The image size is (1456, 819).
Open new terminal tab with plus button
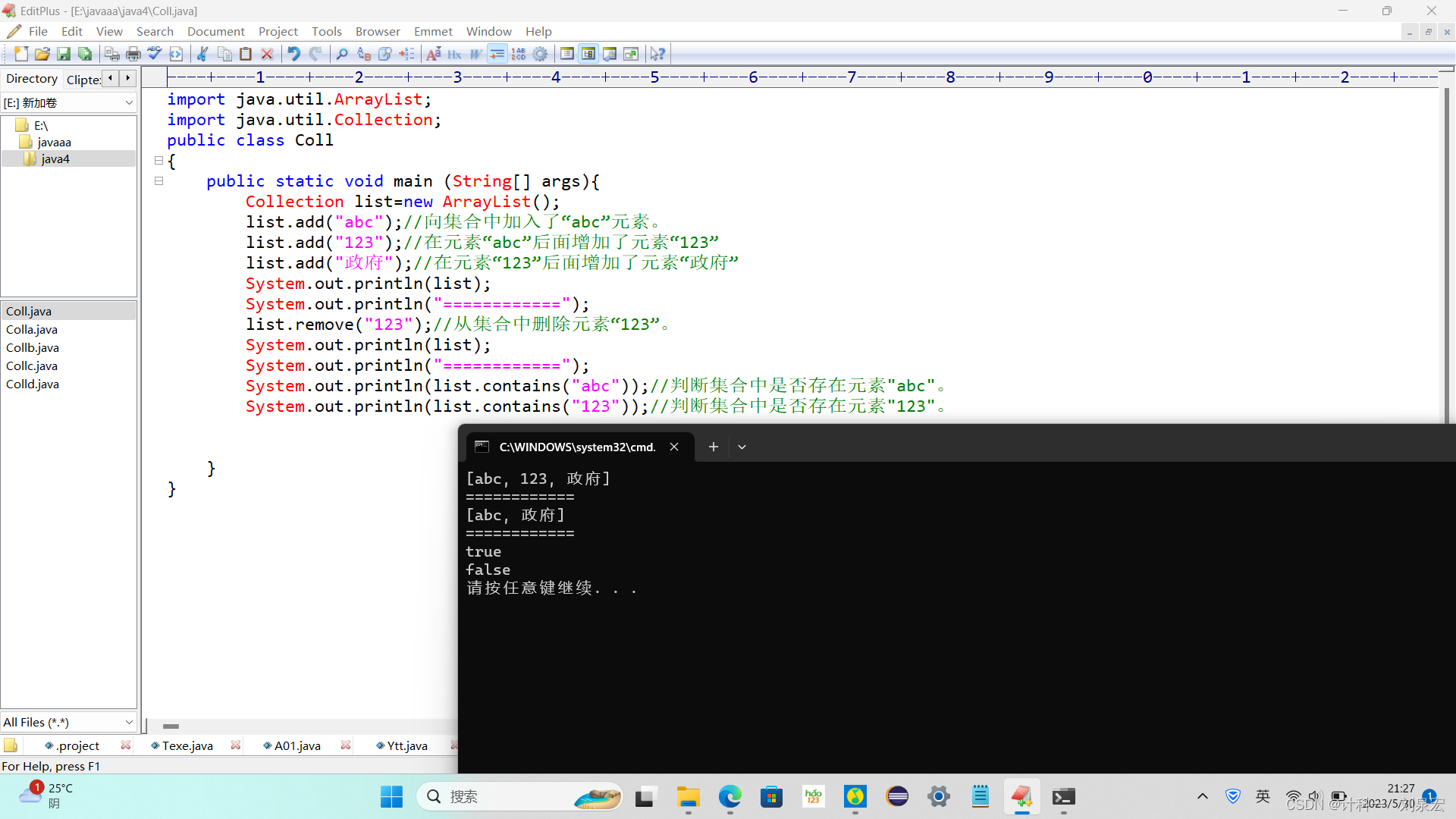[713, 447]
